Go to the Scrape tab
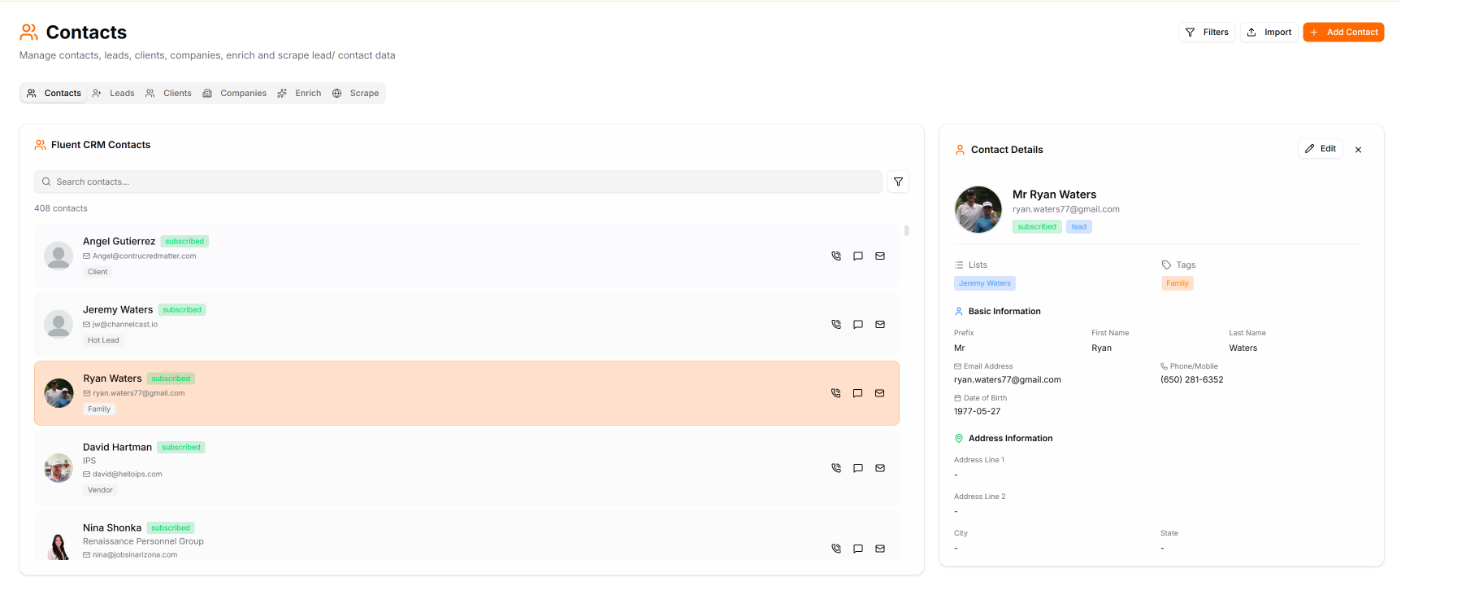Viewport: 1476px width, 601px height. tap(355, 93)
